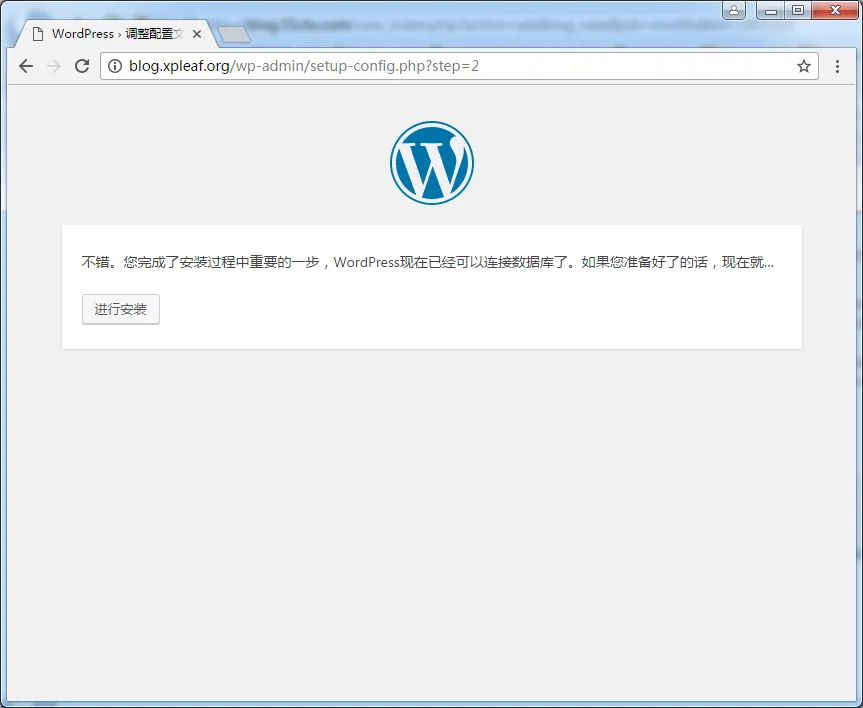
Task: Open the Chrome user profile button
Action: 734,10
